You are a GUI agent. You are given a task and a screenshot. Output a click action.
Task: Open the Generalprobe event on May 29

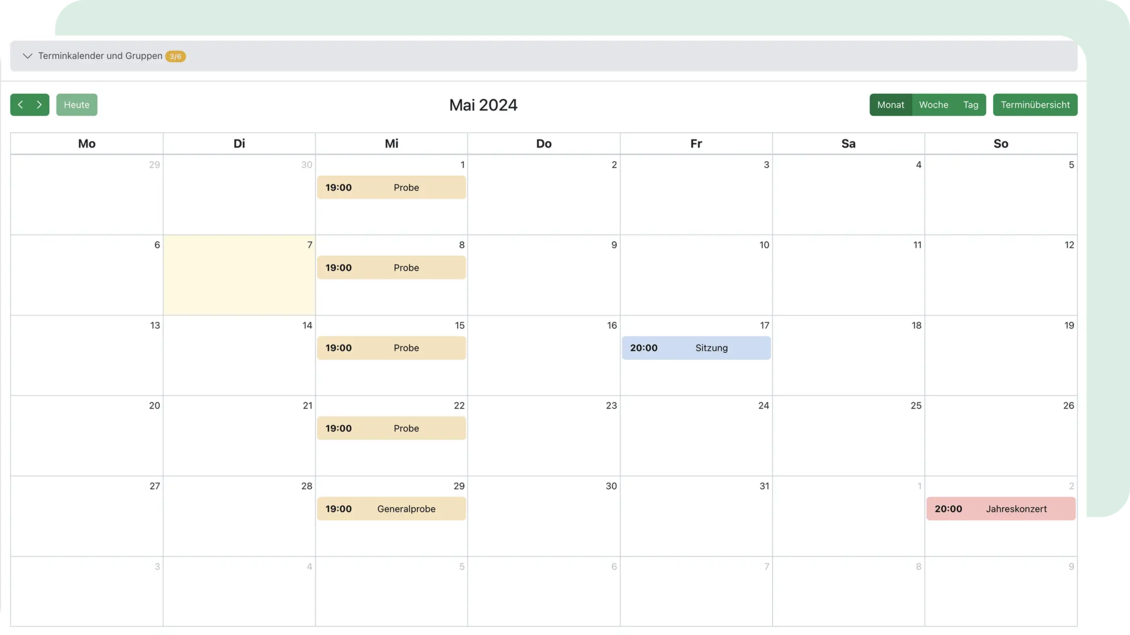391,509
